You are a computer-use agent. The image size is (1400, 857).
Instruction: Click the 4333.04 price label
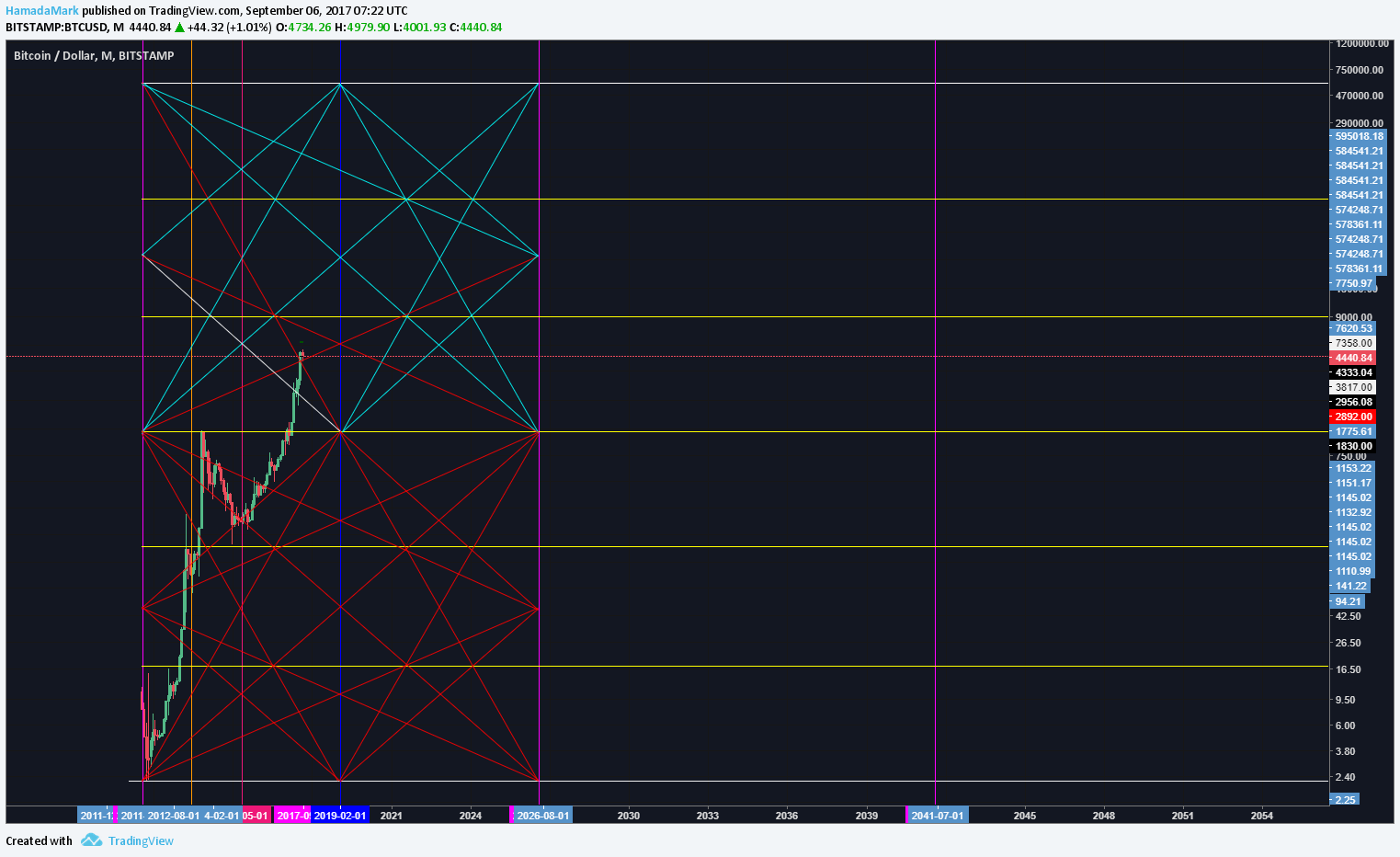(x=1353, y=372)
